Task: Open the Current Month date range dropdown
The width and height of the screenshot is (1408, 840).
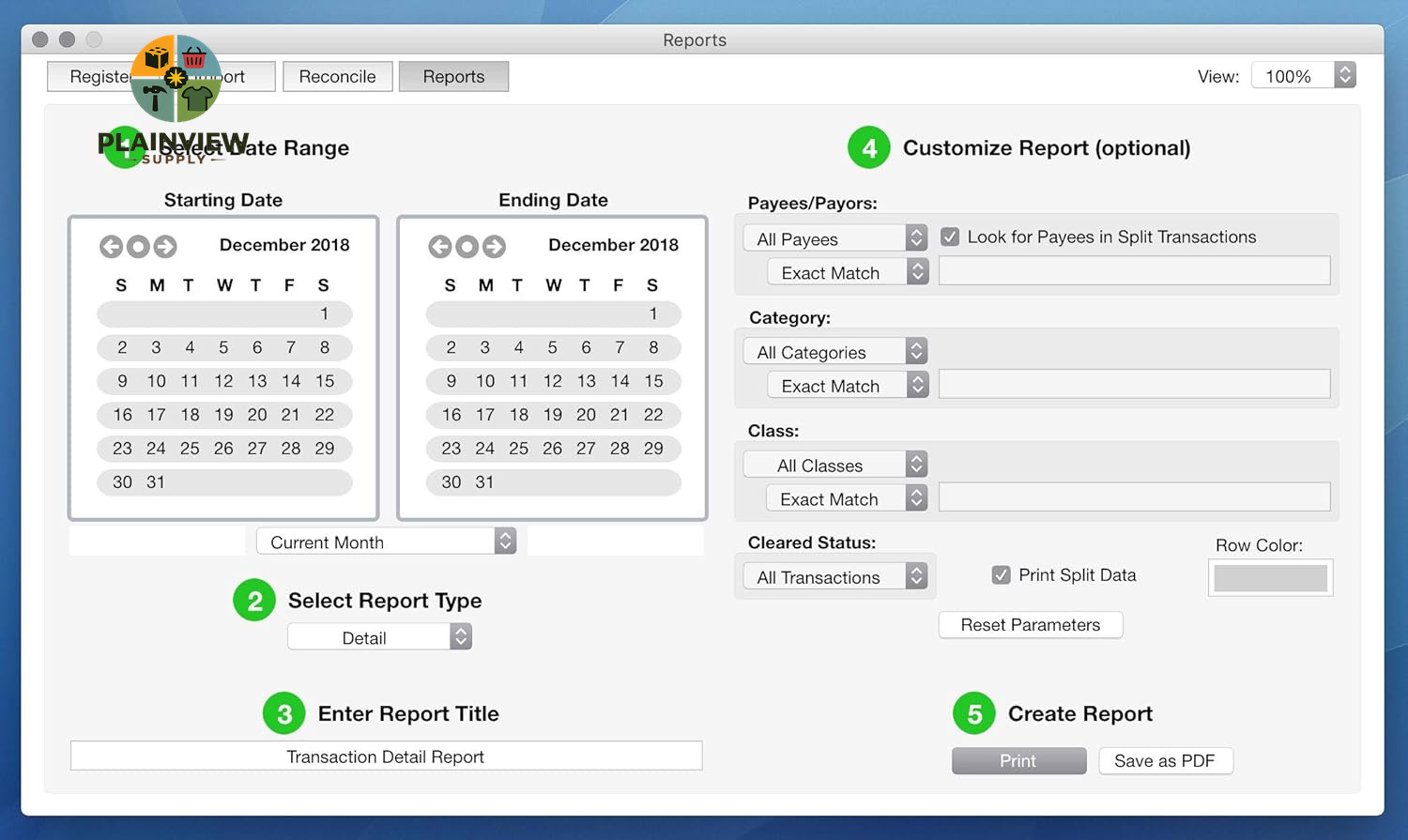Action: pyautogui.click(x=387, y=542)
